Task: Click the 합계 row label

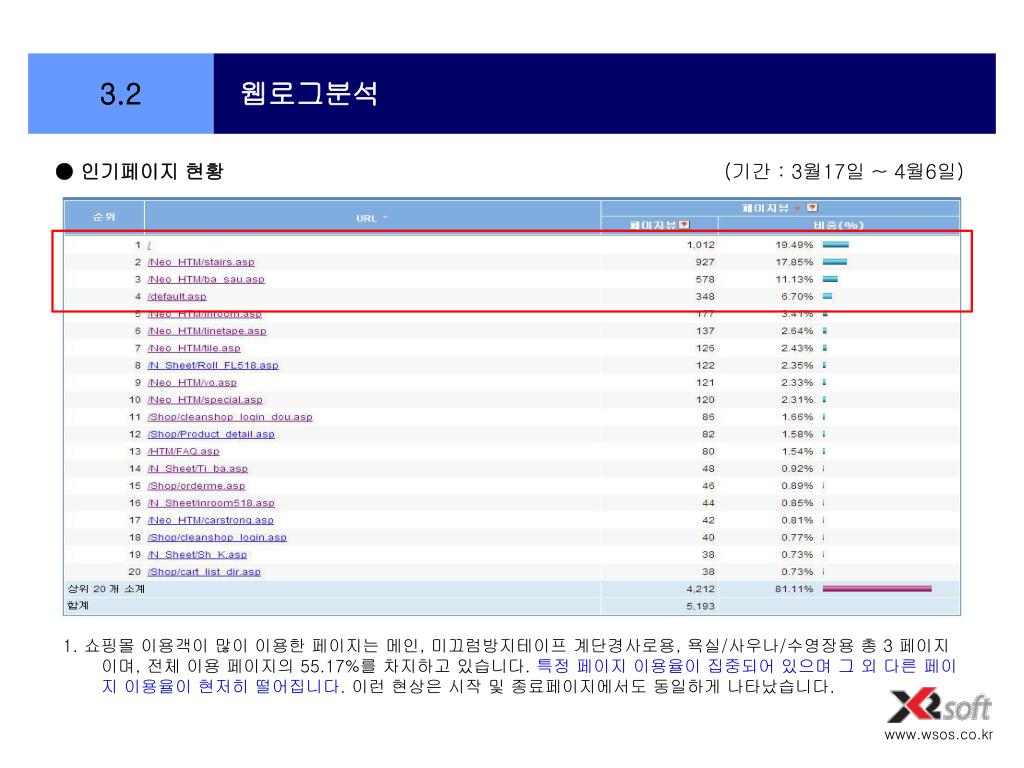Action: tap(78, 605)
